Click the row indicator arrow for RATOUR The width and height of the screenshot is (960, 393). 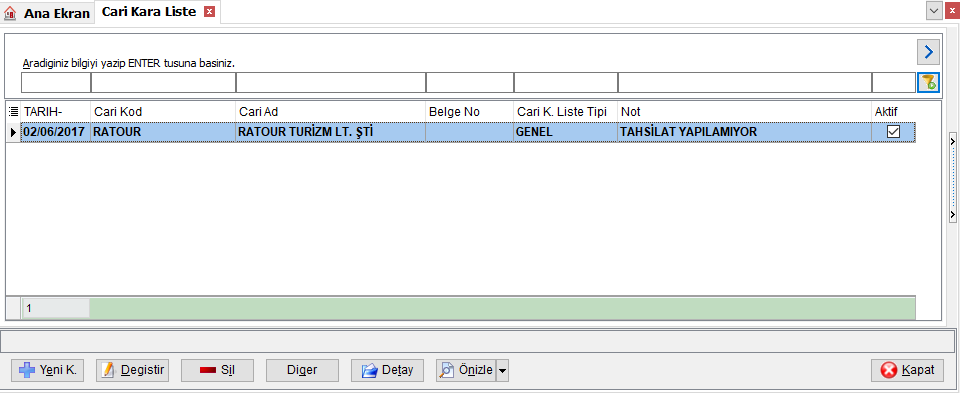[x=13, y=132]
